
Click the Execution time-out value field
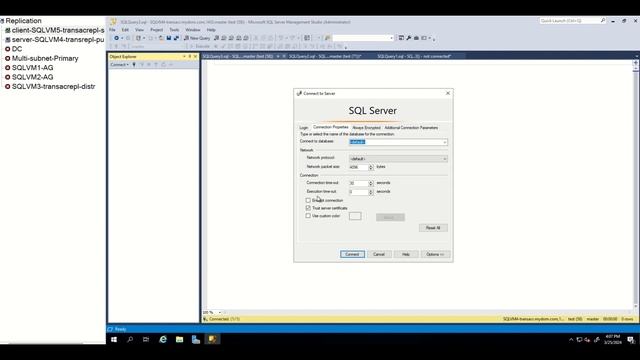pyautogui.click(x=359, y=192)
